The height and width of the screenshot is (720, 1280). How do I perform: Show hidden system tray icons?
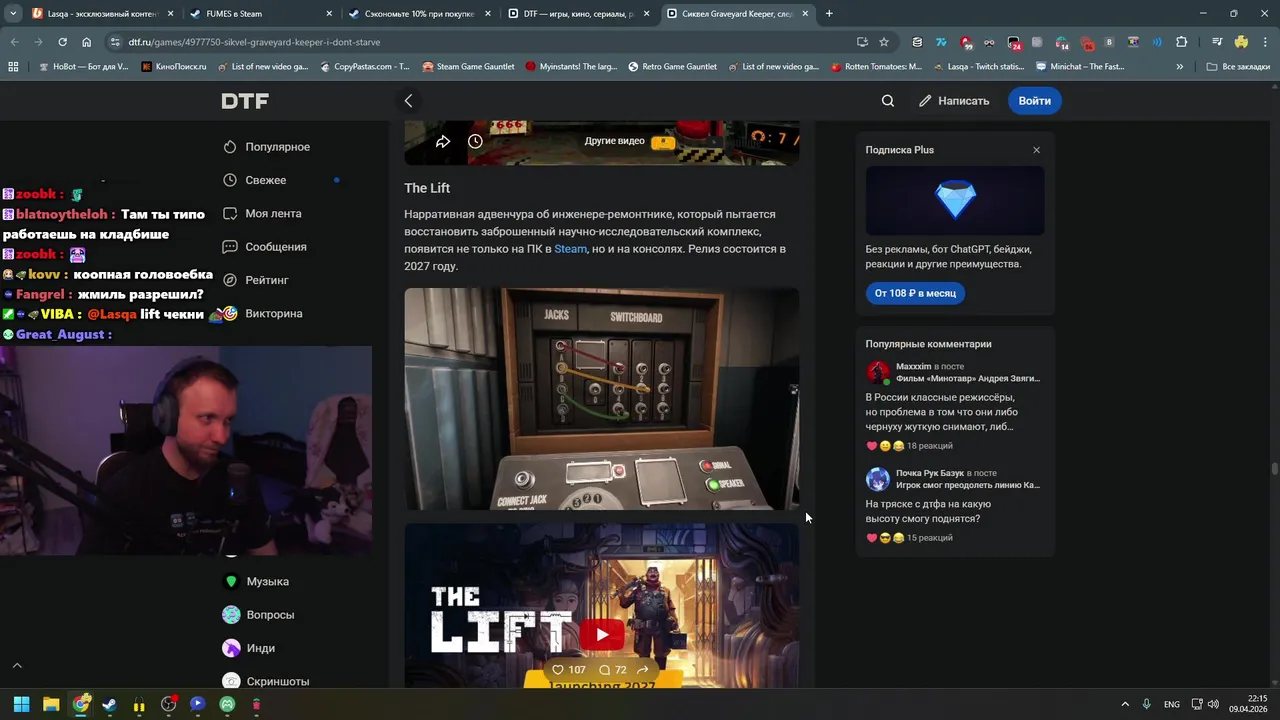click(1124, 704)
